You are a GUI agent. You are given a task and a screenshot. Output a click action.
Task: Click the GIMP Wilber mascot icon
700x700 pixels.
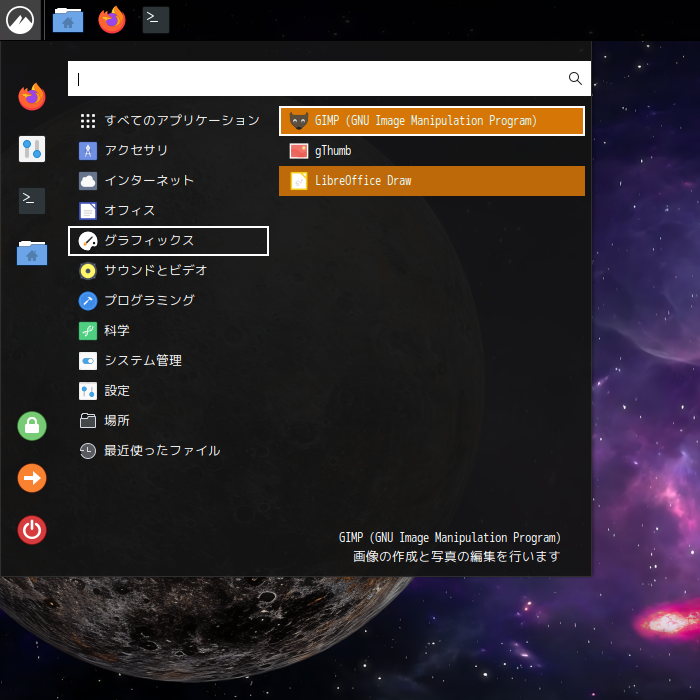299,121
